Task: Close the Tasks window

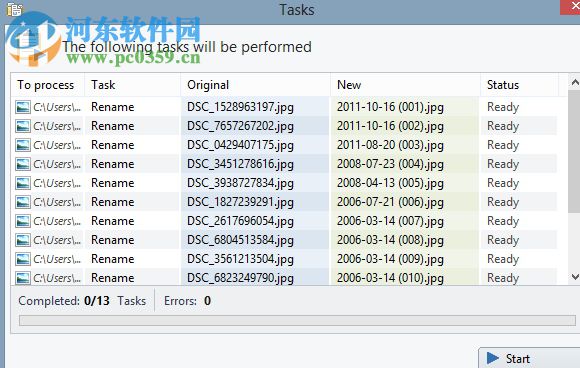Action: pos(571,7)
